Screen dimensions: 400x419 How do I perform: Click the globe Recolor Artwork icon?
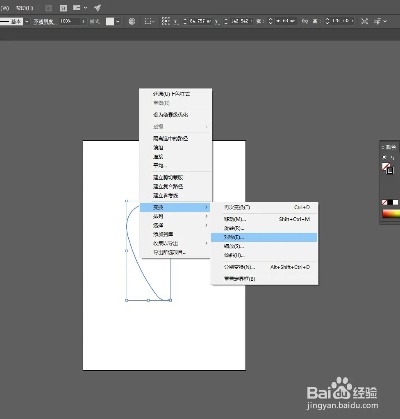tap(132, 21)
